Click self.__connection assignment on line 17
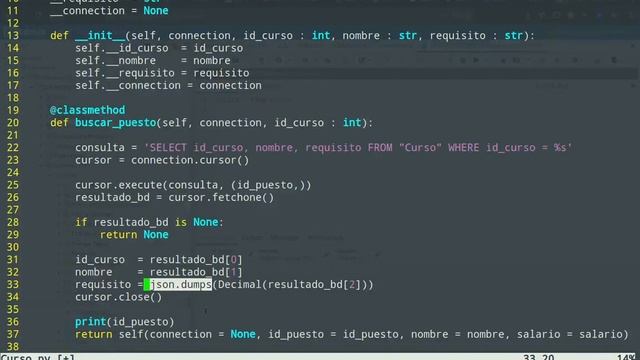This screenshot has height=360, width=640. tap(168, 85)
